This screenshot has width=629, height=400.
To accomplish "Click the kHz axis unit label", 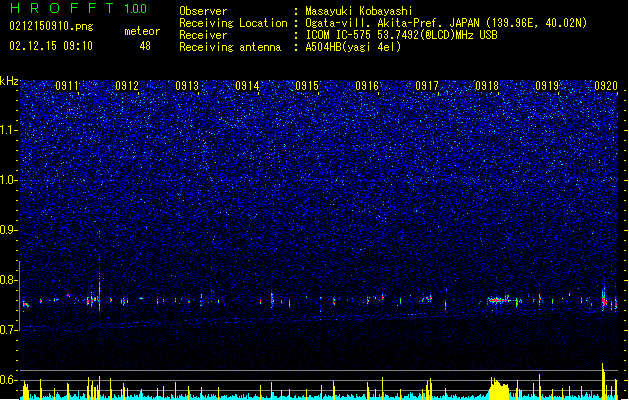I will [9, 81].
